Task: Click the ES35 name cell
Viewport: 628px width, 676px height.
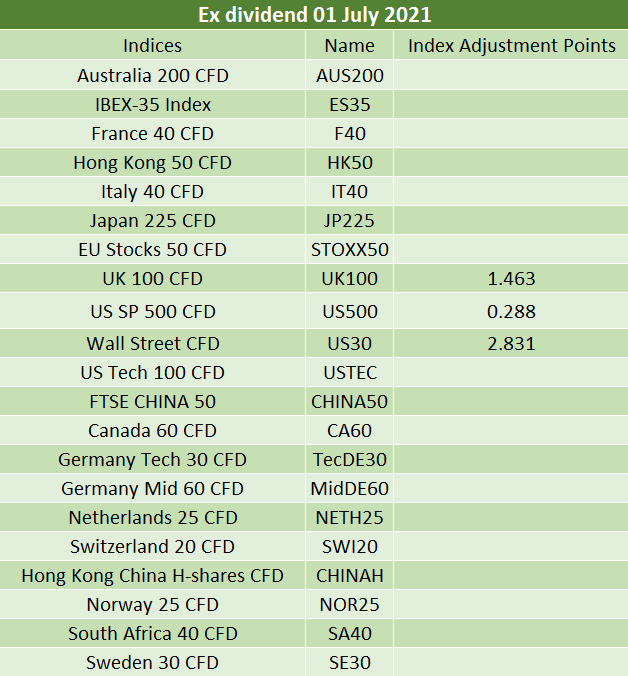Action: click(x=350, y=104)
